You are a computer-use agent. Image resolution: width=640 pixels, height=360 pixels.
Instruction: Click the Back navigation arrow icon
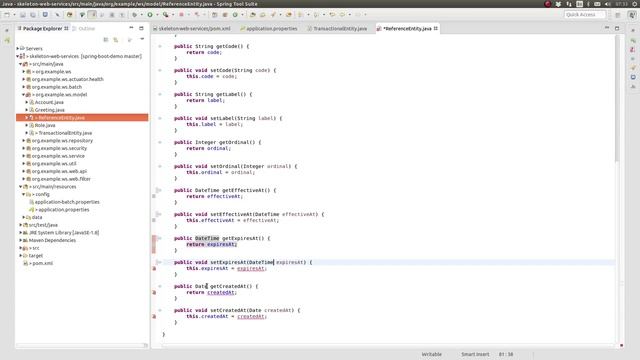pyautogui.click(x=342, y=15)
